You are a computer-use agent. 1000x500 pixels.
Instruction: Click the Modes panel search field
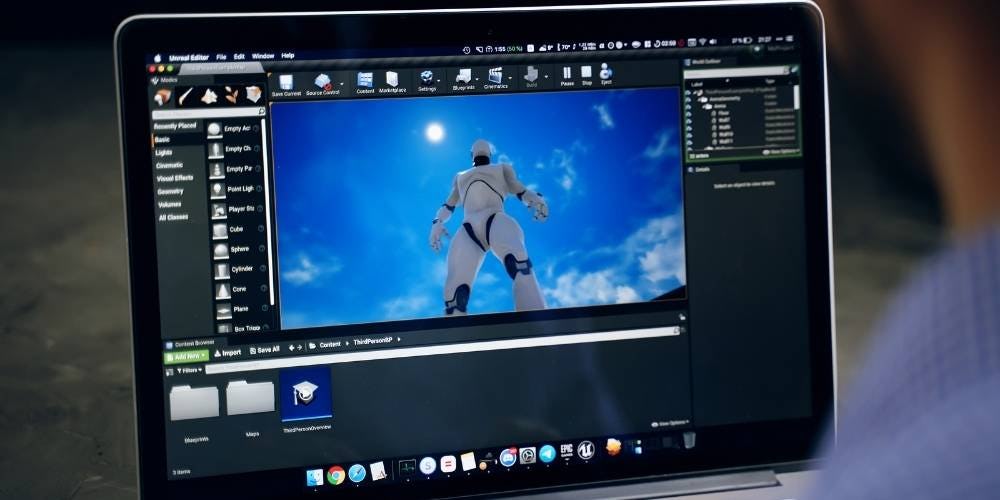209,113
